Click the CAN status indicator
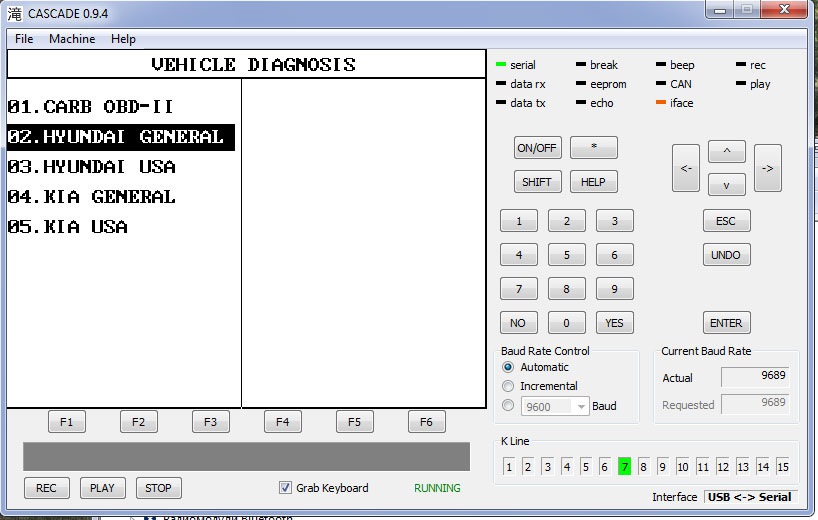The image size is (818, 520). click(660, 83)
